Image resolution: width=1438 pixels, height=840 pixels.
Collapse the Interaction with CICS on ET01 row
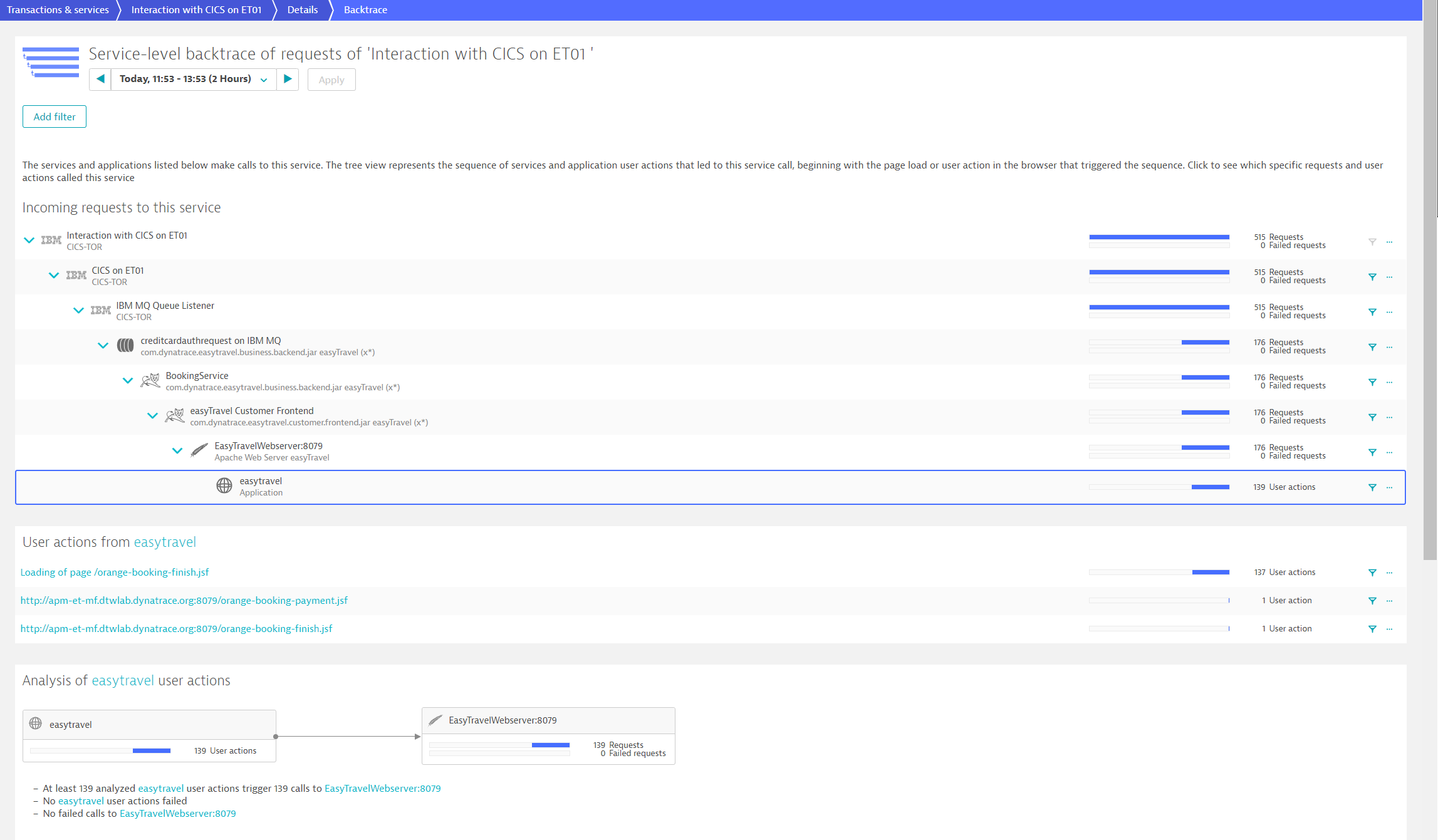click(x=29, y=240)
